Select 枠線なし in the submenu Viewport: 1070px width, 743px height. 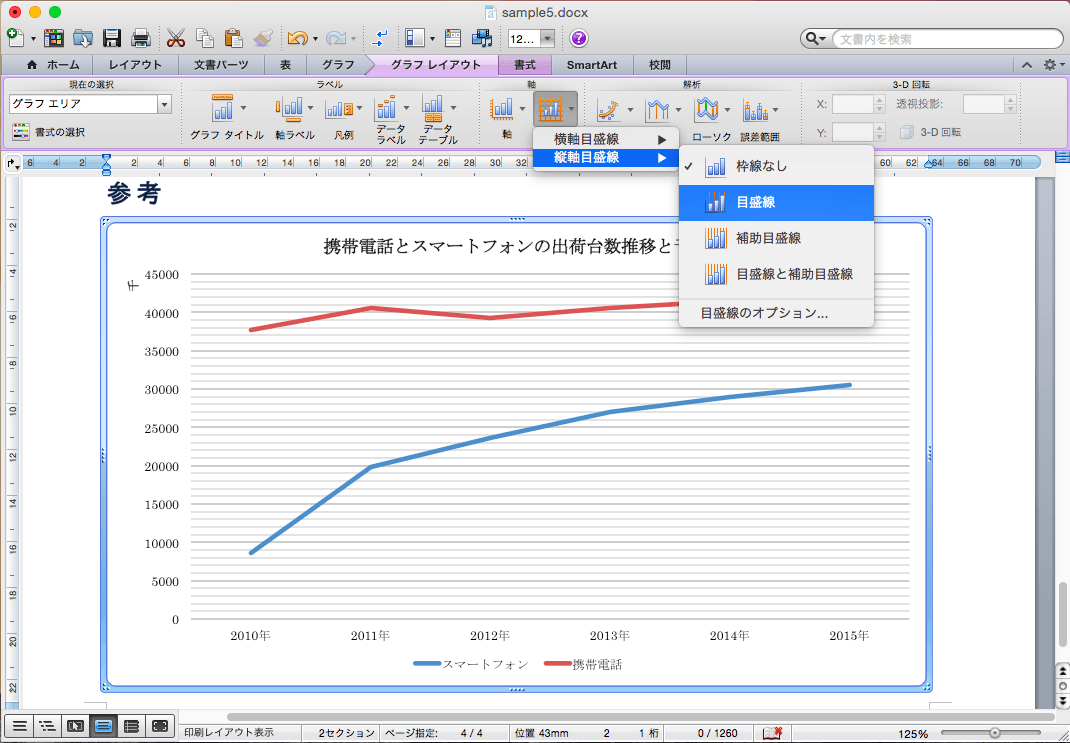(777, 166)
